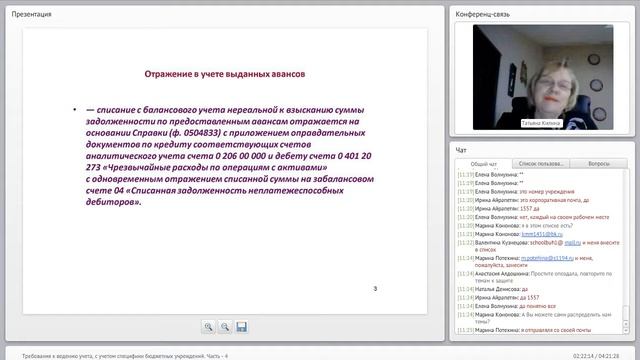Click the chat scrollbar thumb
Screen dimensions: 640x360
[626, 313]
